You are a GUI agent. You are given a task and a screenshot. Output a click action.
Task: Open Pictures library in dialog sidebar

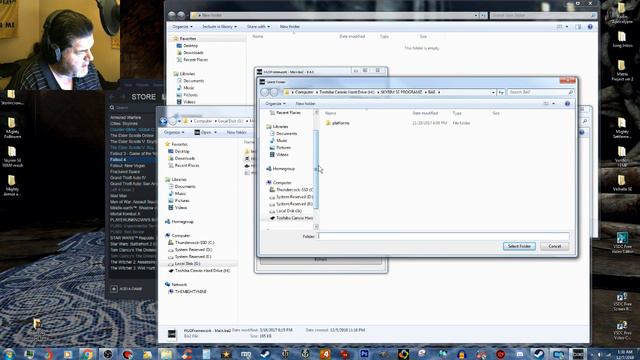pyautogui.click(x=283, y=147)
